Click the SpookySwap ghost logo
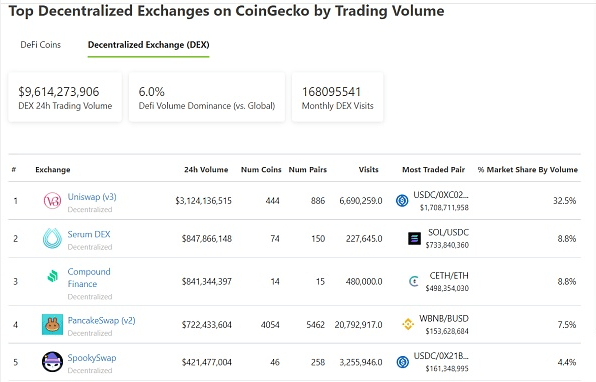The width and height of the screenshot is (596, 382). [52, 362]
